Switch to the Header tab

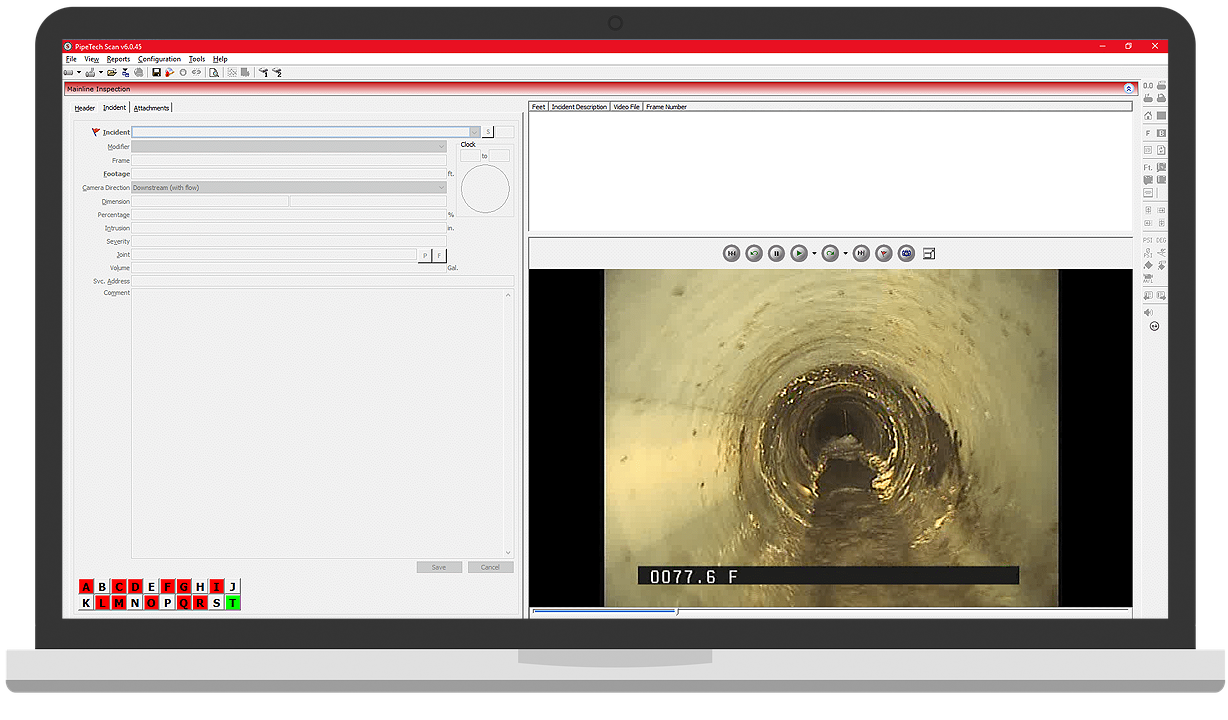[85, 108]
